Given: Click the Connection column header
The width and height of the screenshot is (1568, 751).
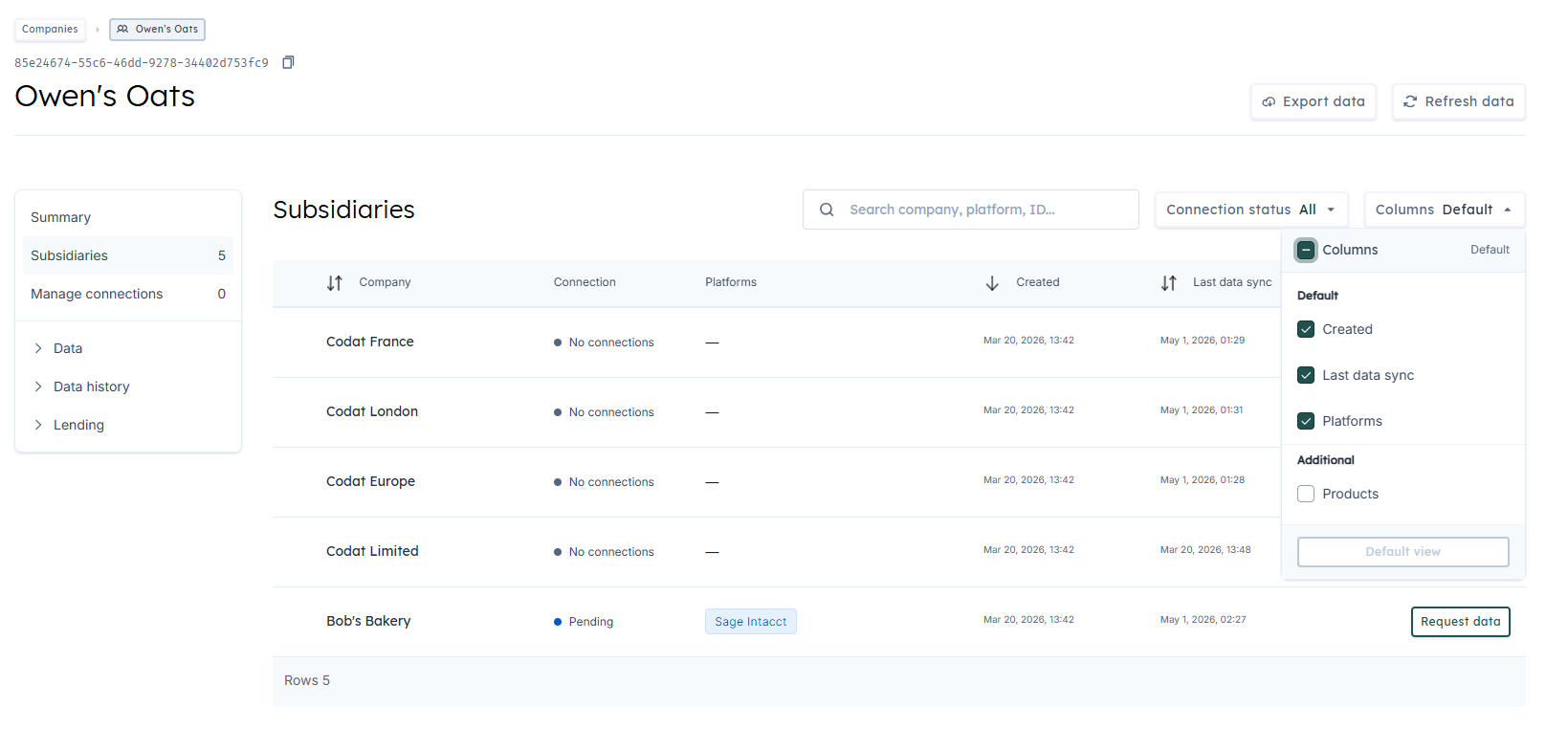Looking at the screenshot, I should coord(585,282).
